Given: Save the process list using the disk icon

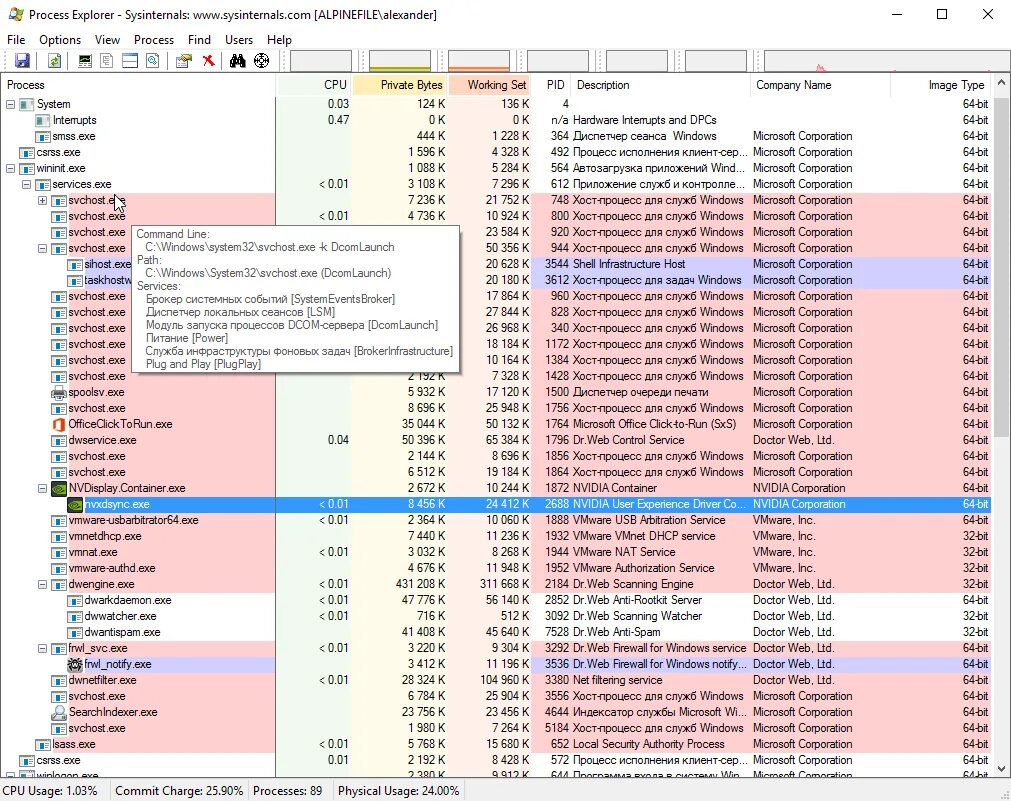Looking at the screenshot, I should pos(22,60).
